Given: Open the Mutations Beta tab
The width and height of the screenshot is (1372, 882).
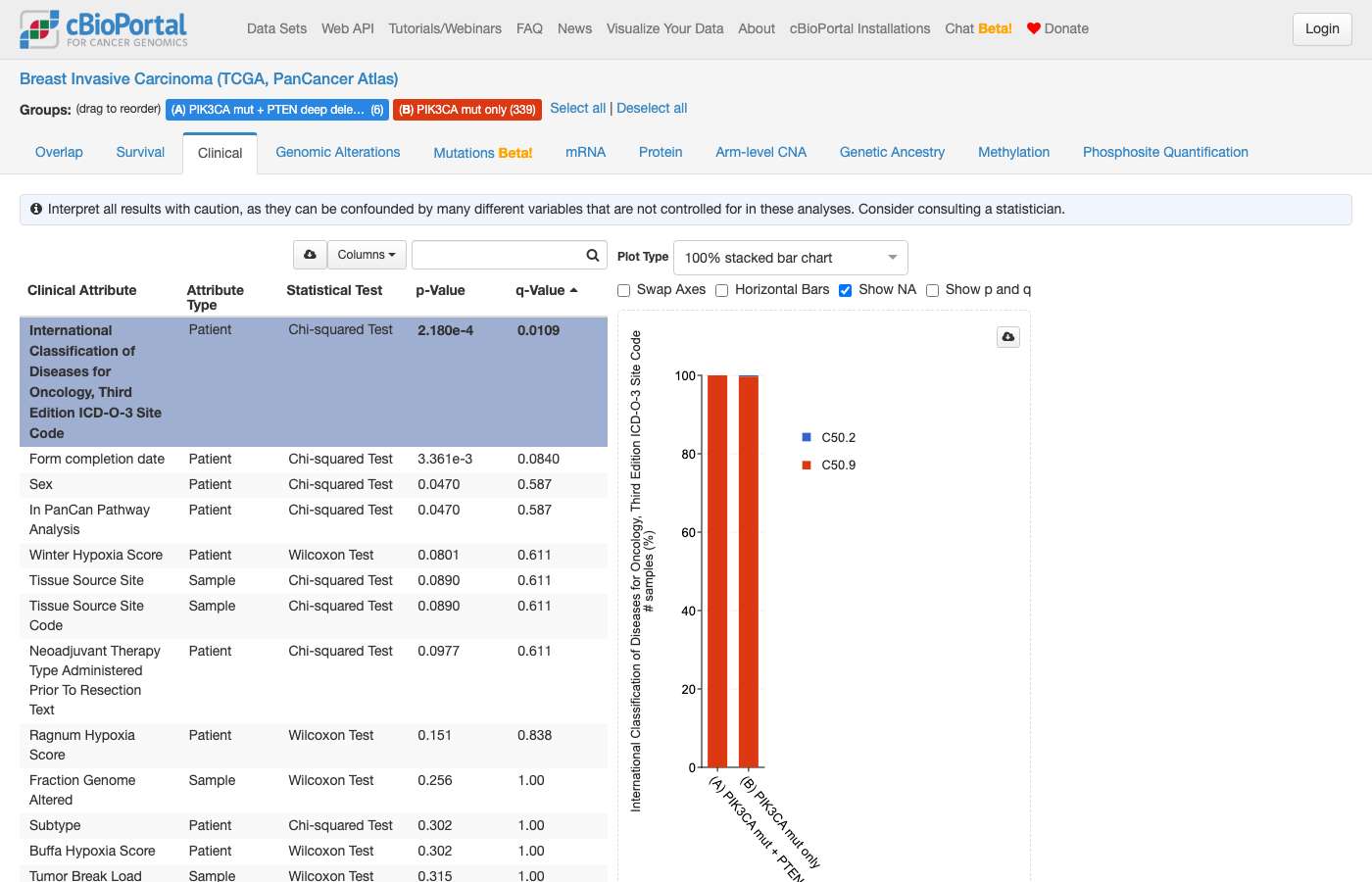Looking at the screenshot, I should coord(483,153).
